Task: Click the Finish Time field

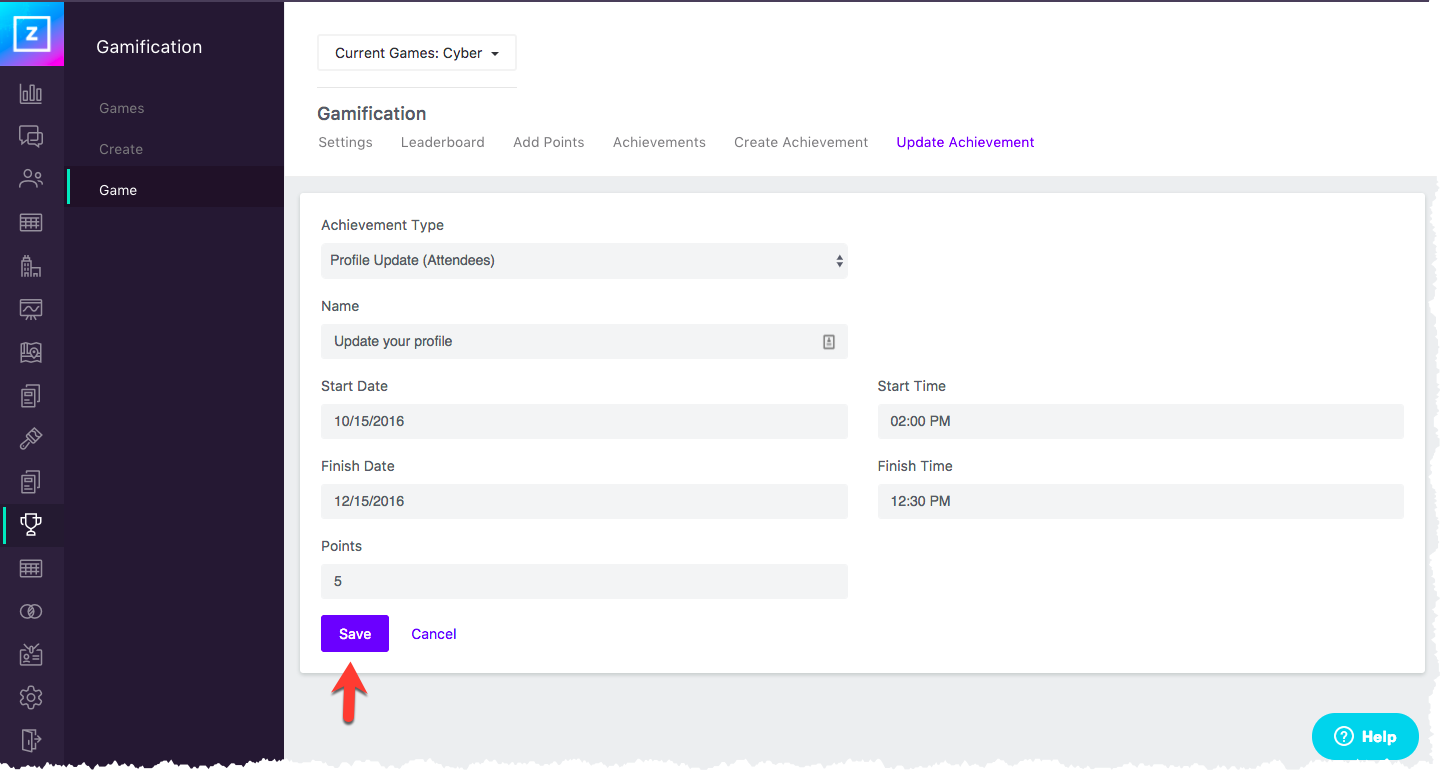Action: click(x=1141, y=501)
